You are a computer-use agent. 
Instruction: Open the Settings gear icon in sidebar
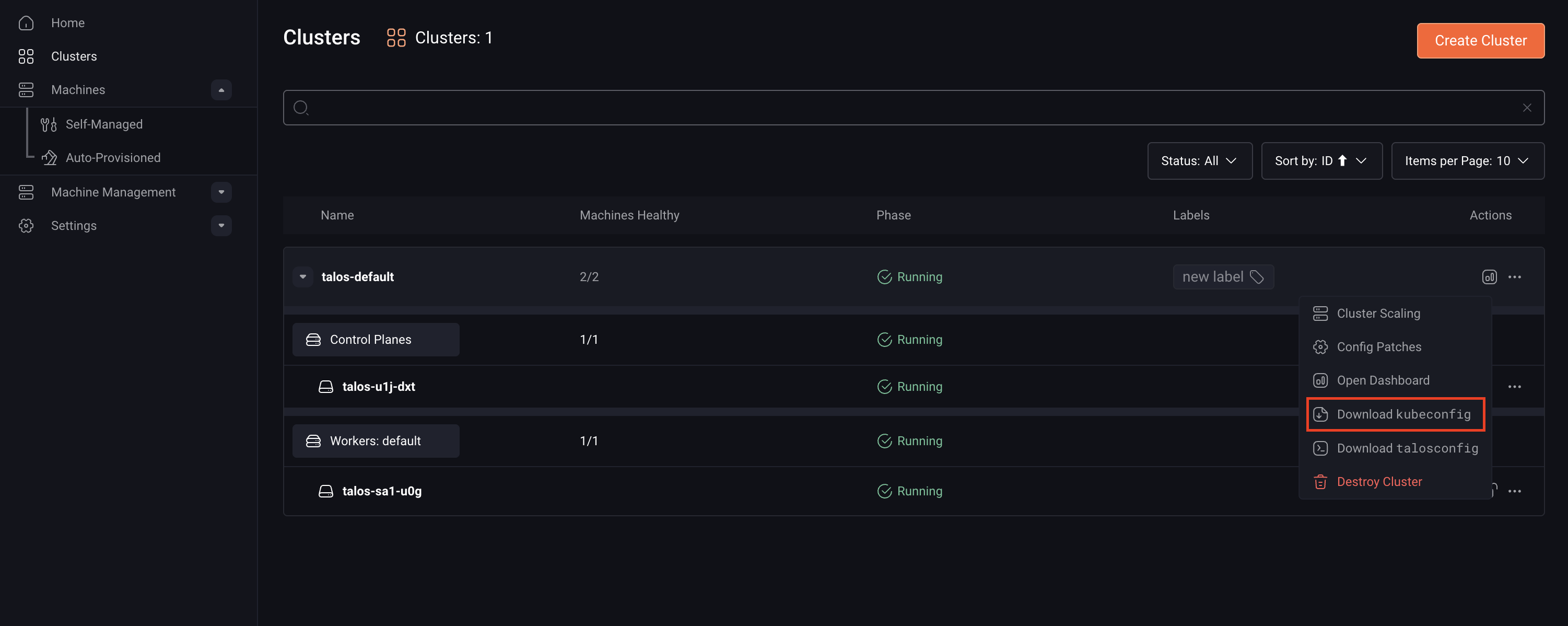pyautogui.click(x=26, y=225)
